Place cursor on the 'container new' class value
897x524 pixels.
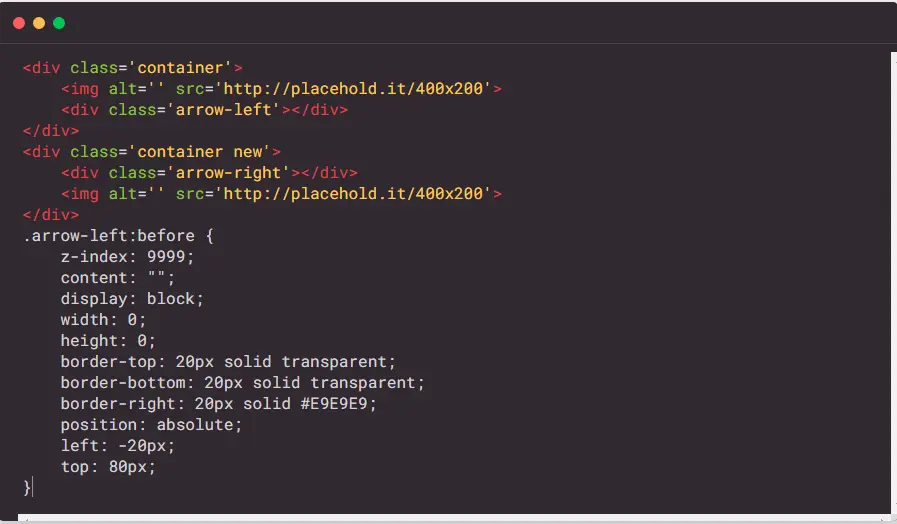pyautogui.click(x=200, y=152)
